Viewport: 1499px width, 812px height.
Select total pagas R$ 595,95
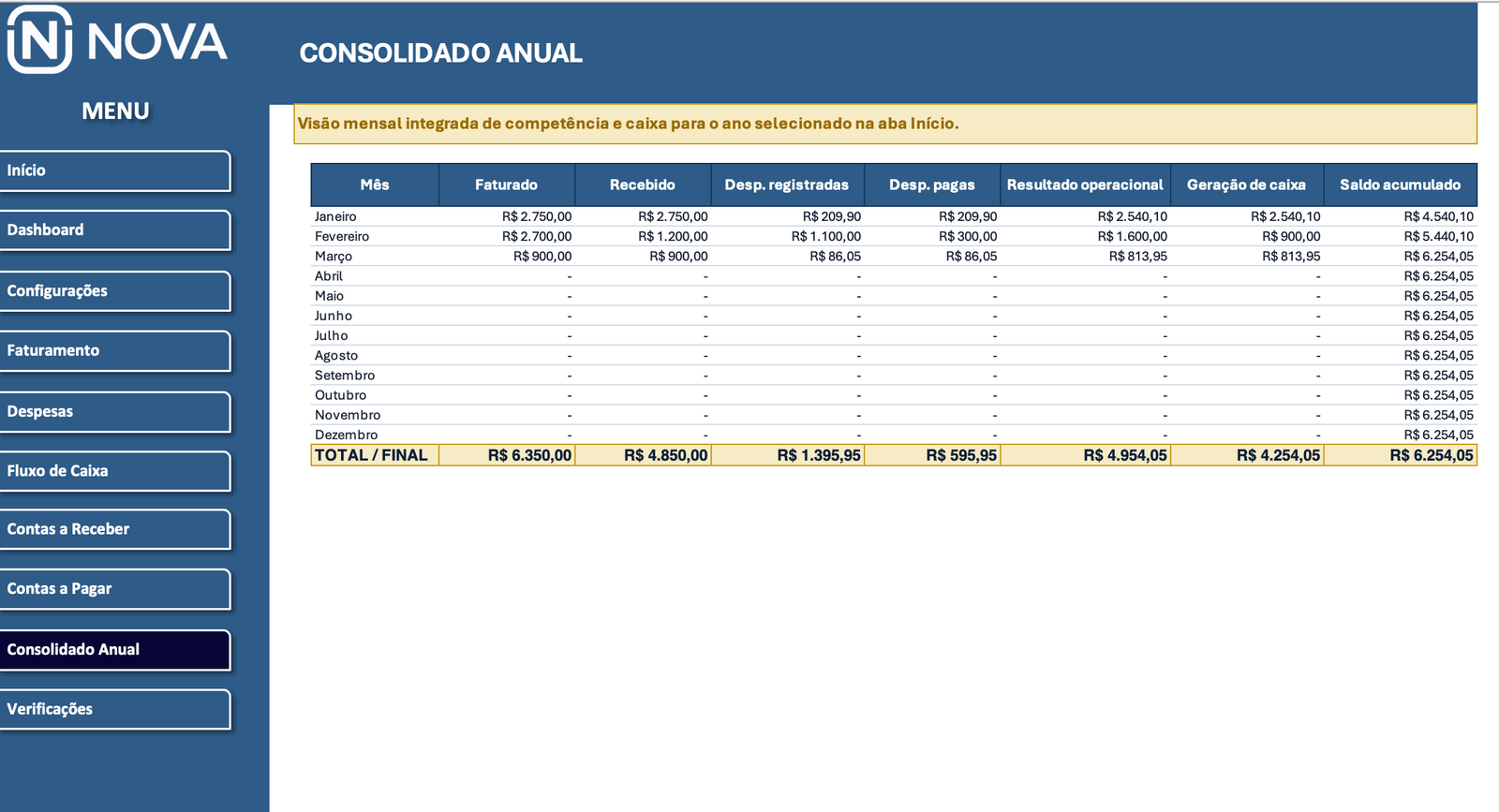click(932, 455)
